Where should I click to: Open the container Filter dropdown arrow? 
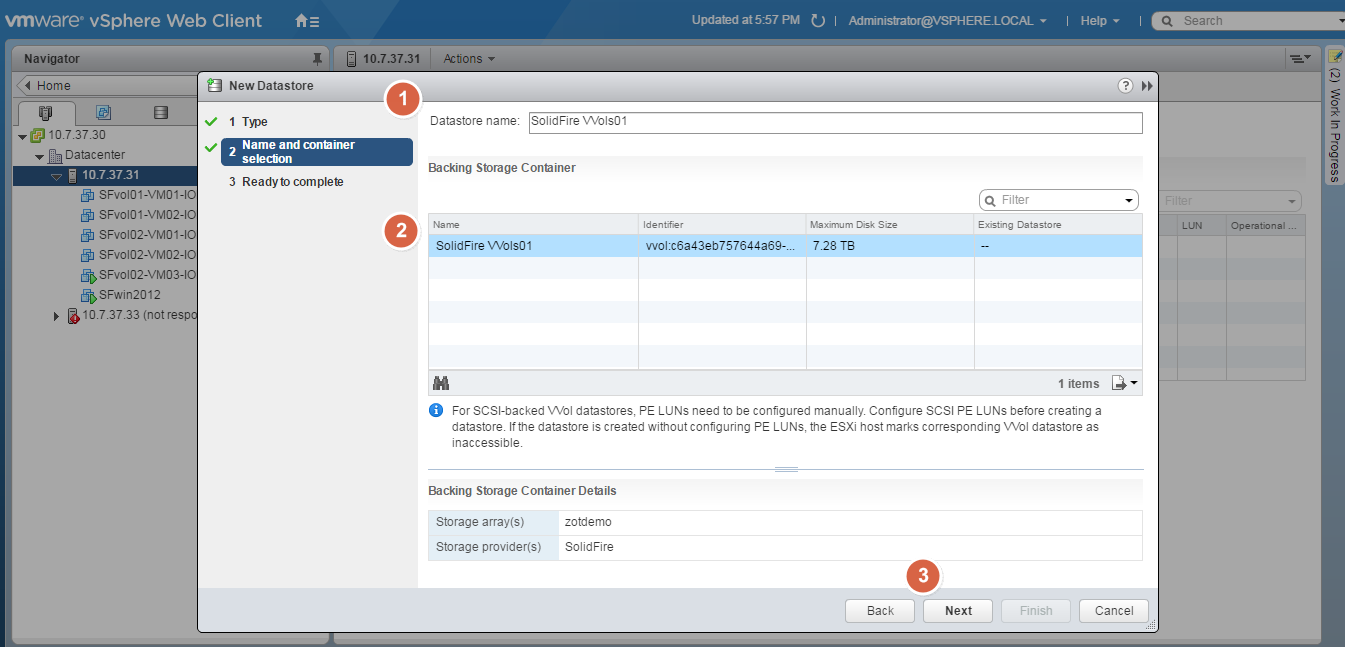(1130, 200)
